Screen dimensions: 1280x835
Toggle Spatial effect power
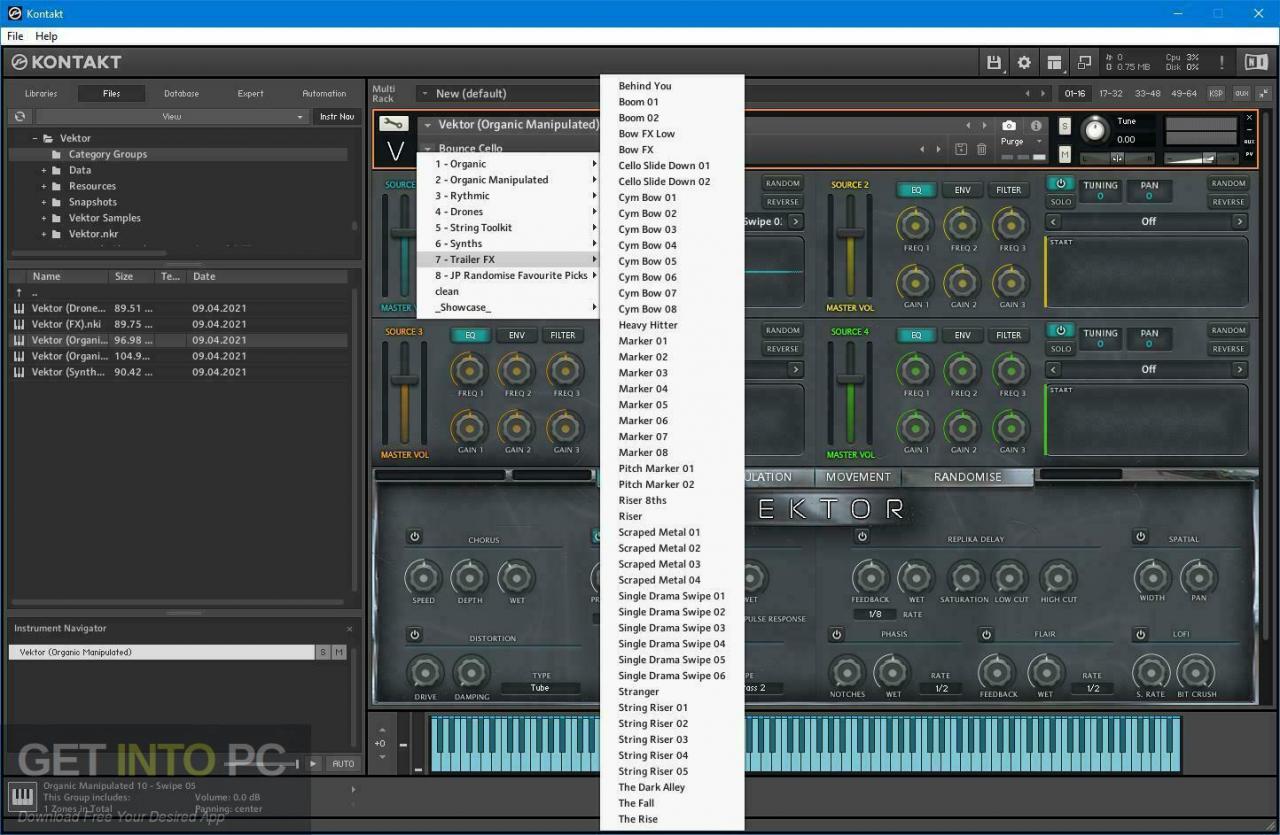(1140, 537)
